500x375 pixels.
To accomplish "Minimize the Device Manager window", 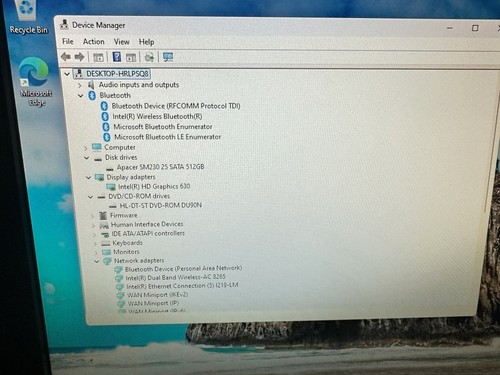I will pyautogui.click(x=450, y=28).
